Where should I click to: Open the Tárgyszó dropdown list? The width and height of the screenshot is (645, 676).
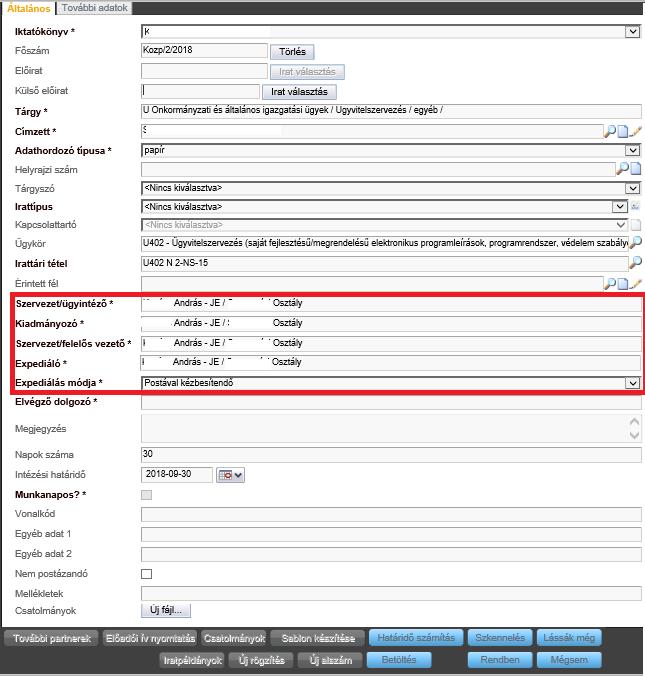coord(632,188)
